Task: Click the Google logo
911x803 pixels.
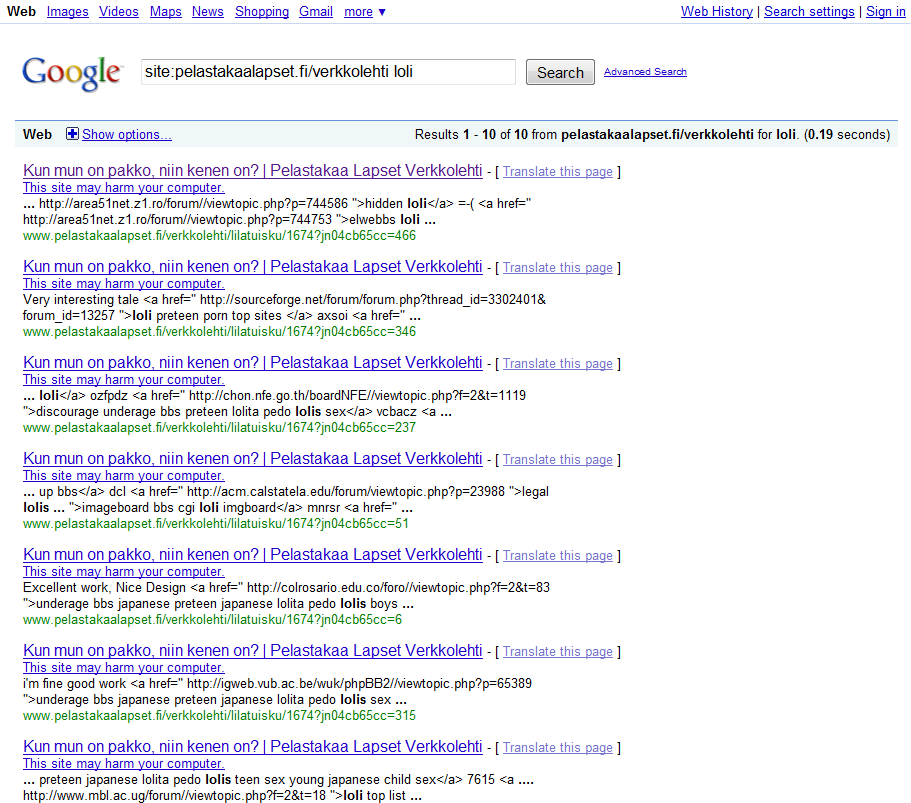Action: [72, 73]
